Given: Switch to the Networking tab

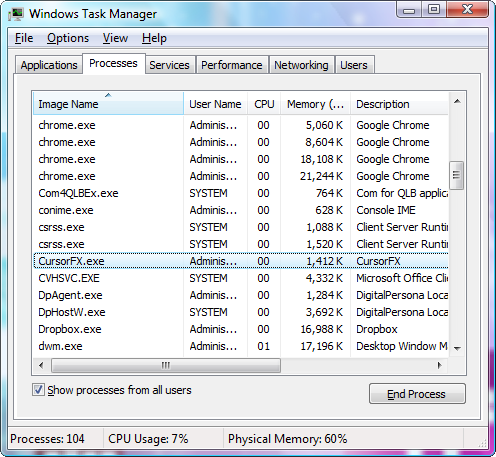Looking at the screenshot, I should point(301,65).
